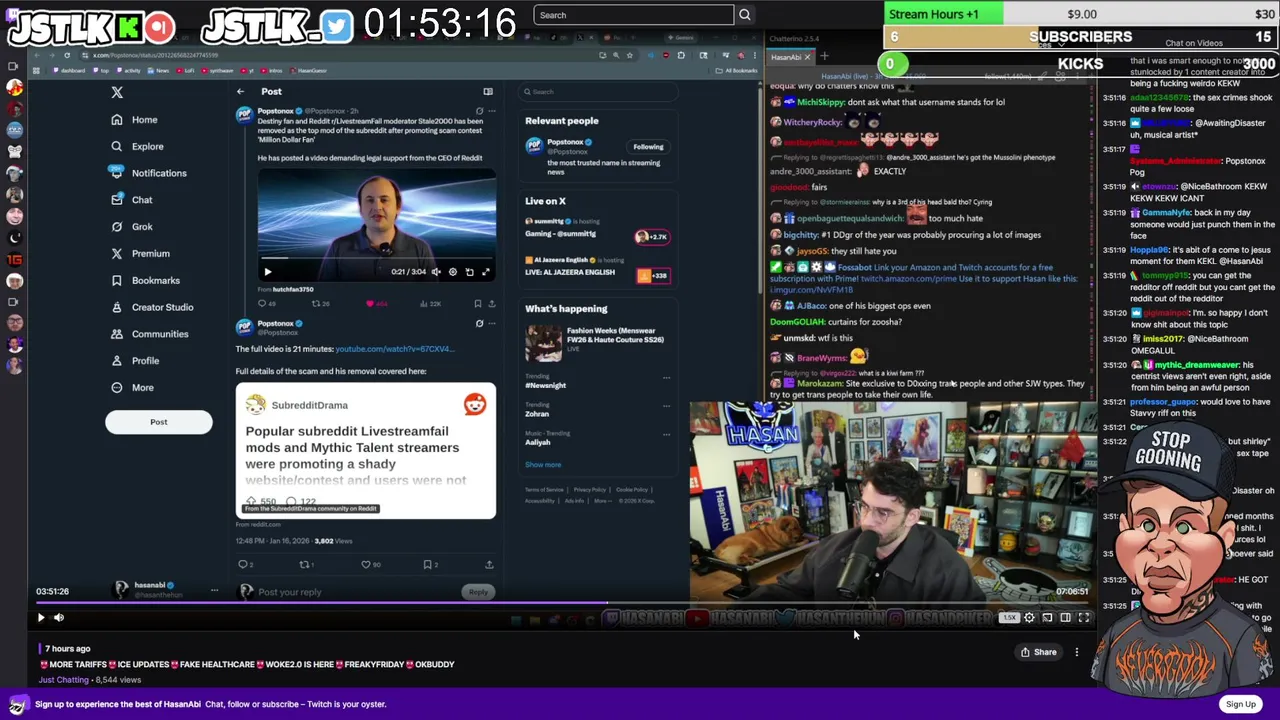Open Explore in the X sidebar
1280x720 pixels.
pyautogui.click(x=137, y=146)
